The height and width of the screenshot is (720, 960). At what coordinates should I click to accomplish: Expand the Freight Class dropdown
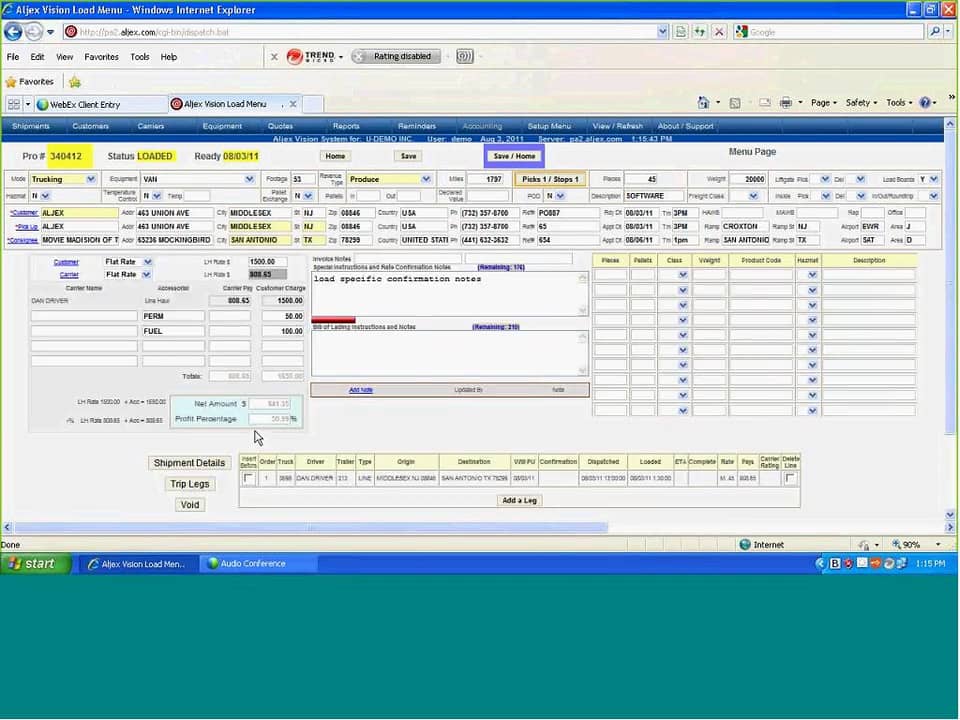753,196
